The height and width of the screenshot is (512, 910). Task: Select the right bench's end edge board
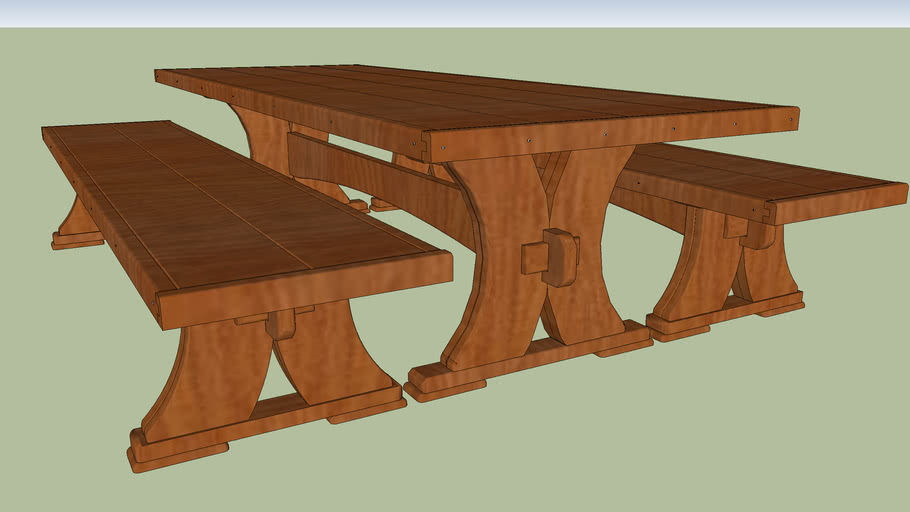[838, 203]
